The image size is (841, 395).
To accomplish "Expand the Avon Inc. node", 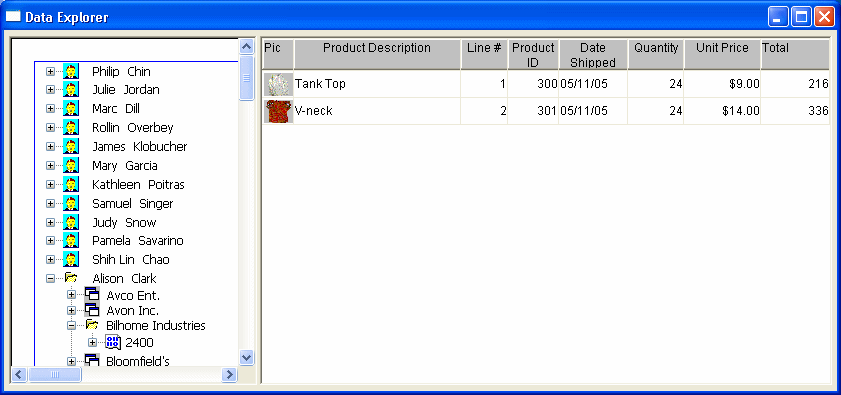I will click(71, 310).
